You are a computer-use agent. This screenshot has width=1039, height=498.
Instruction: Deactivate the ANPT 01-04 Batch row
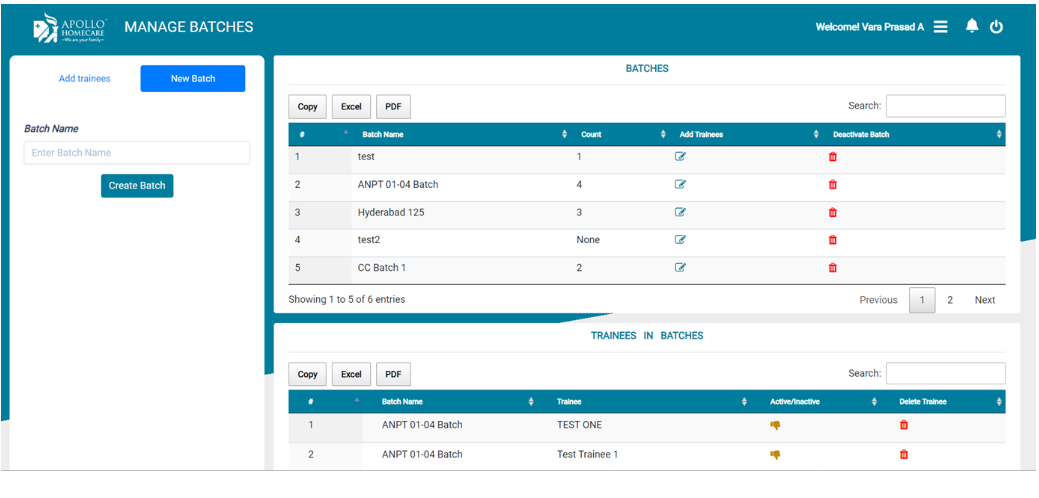coord(832,185)
